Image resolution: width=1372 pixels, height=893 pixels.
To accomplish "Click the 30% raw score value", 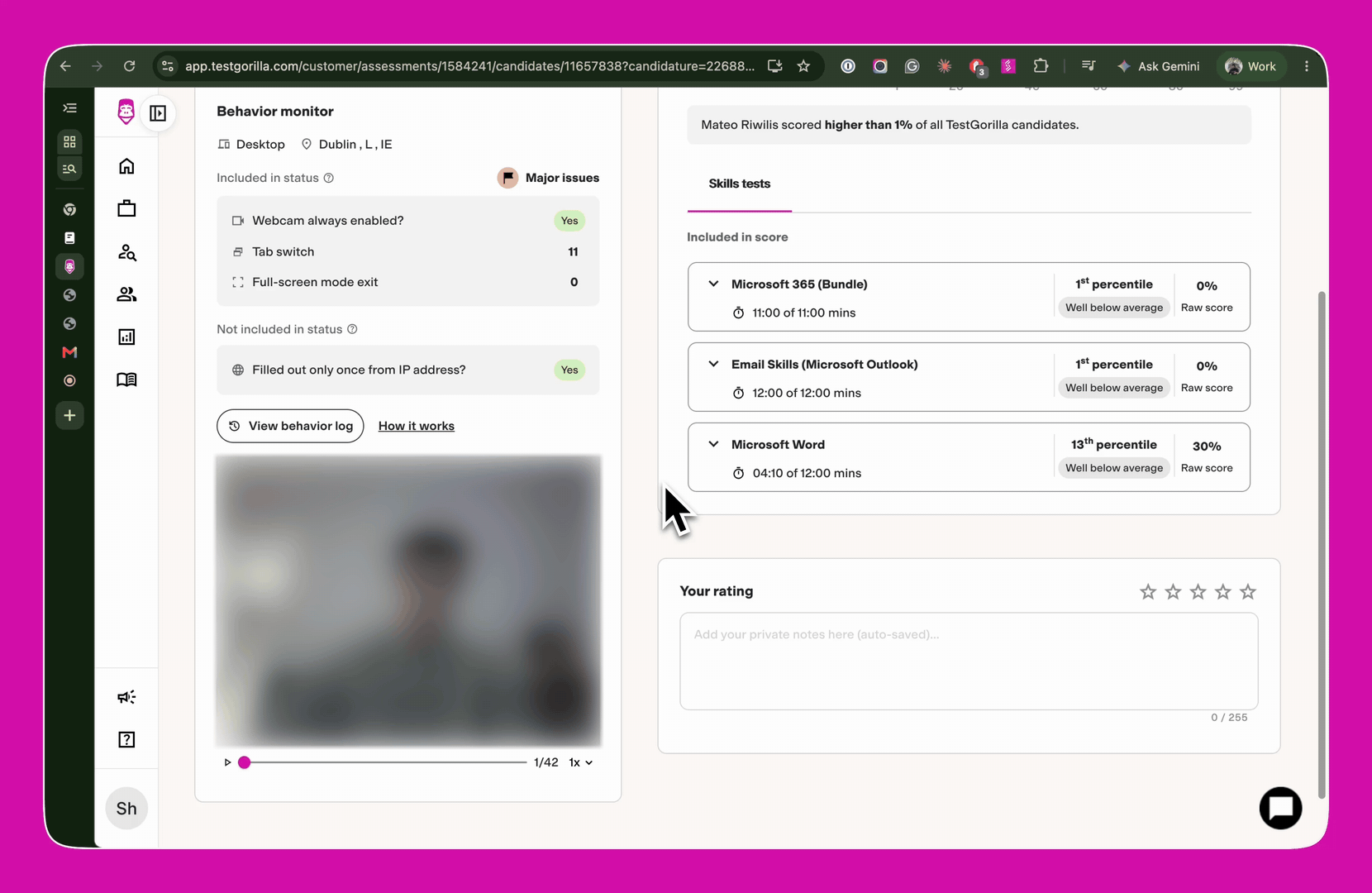I will click(1207, 446).
